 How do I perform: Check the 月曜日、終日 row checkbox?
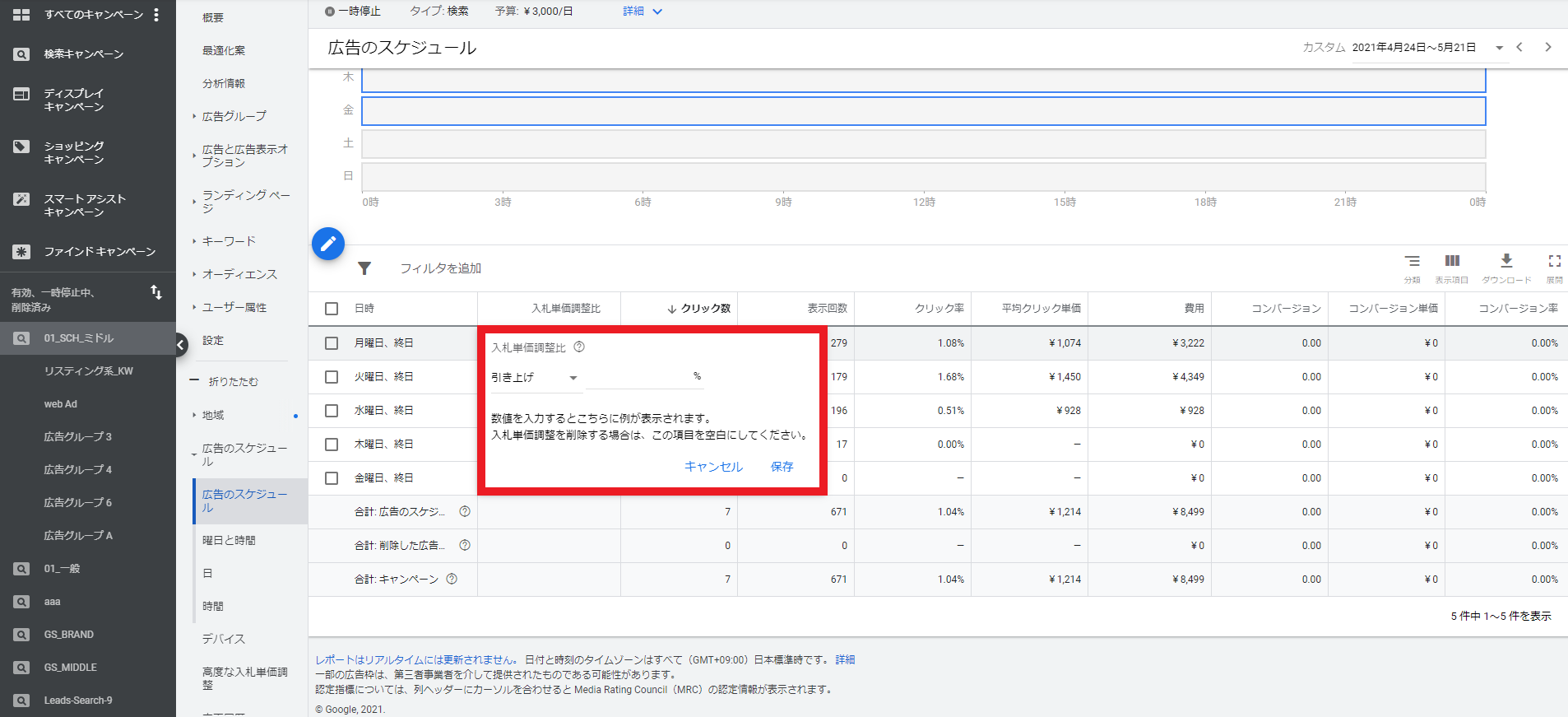tap(332, 343)
